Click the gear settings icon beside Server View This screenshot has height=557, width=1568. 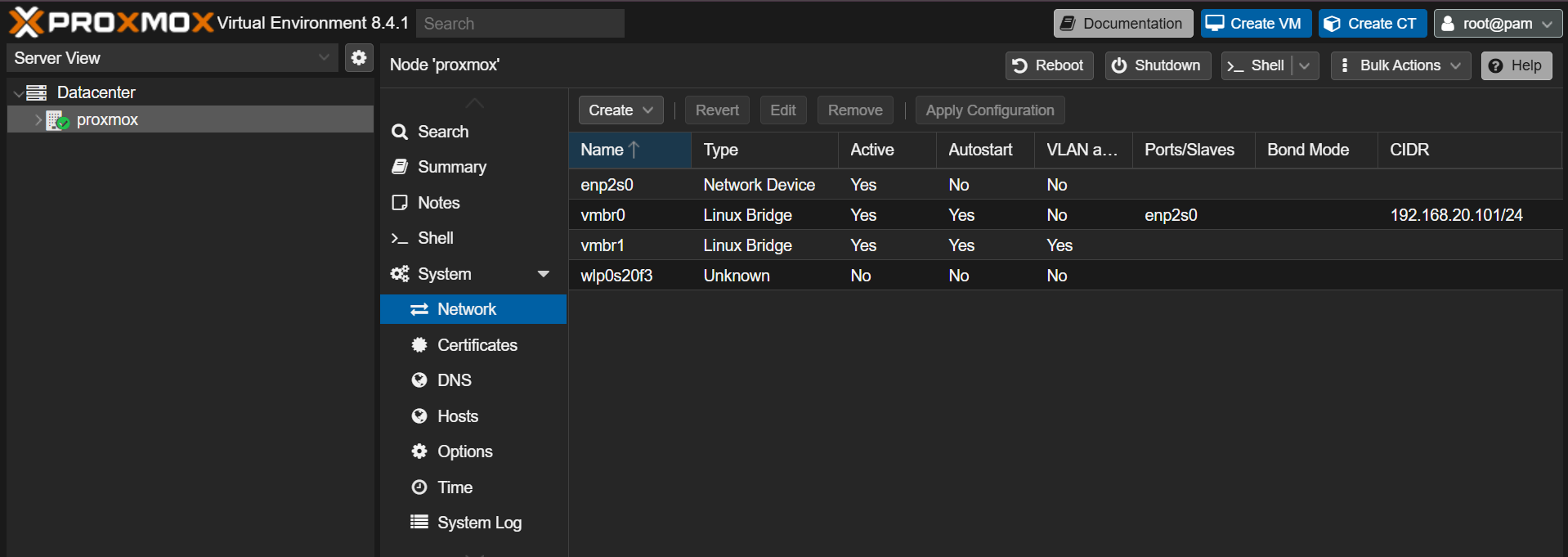coord(358,58)
